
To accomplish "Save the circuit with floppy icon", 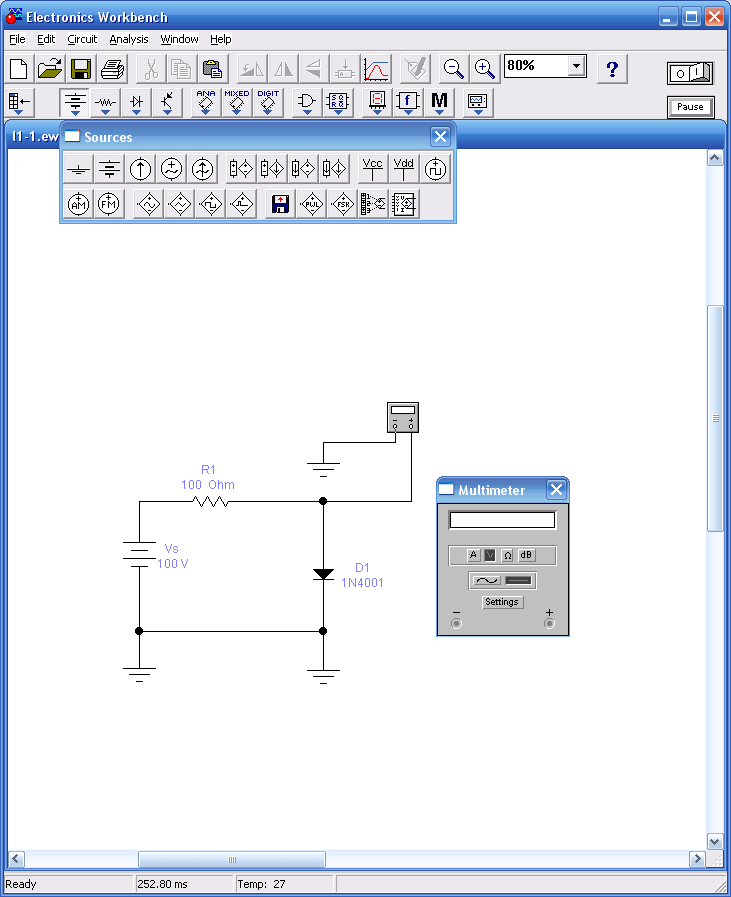I will (81, 69).
